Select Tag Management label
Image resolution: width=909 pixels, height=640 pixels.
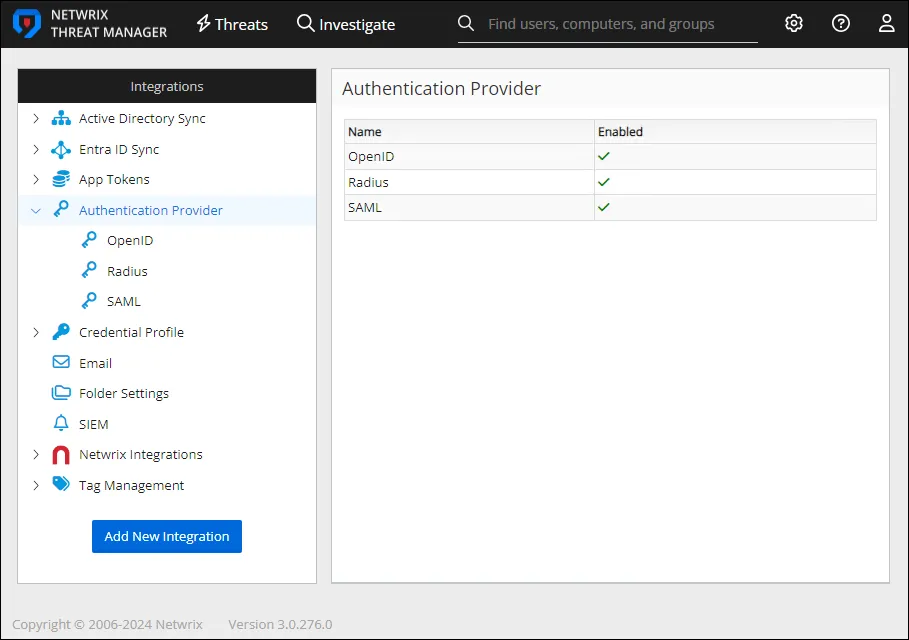[x=132, y=485]
